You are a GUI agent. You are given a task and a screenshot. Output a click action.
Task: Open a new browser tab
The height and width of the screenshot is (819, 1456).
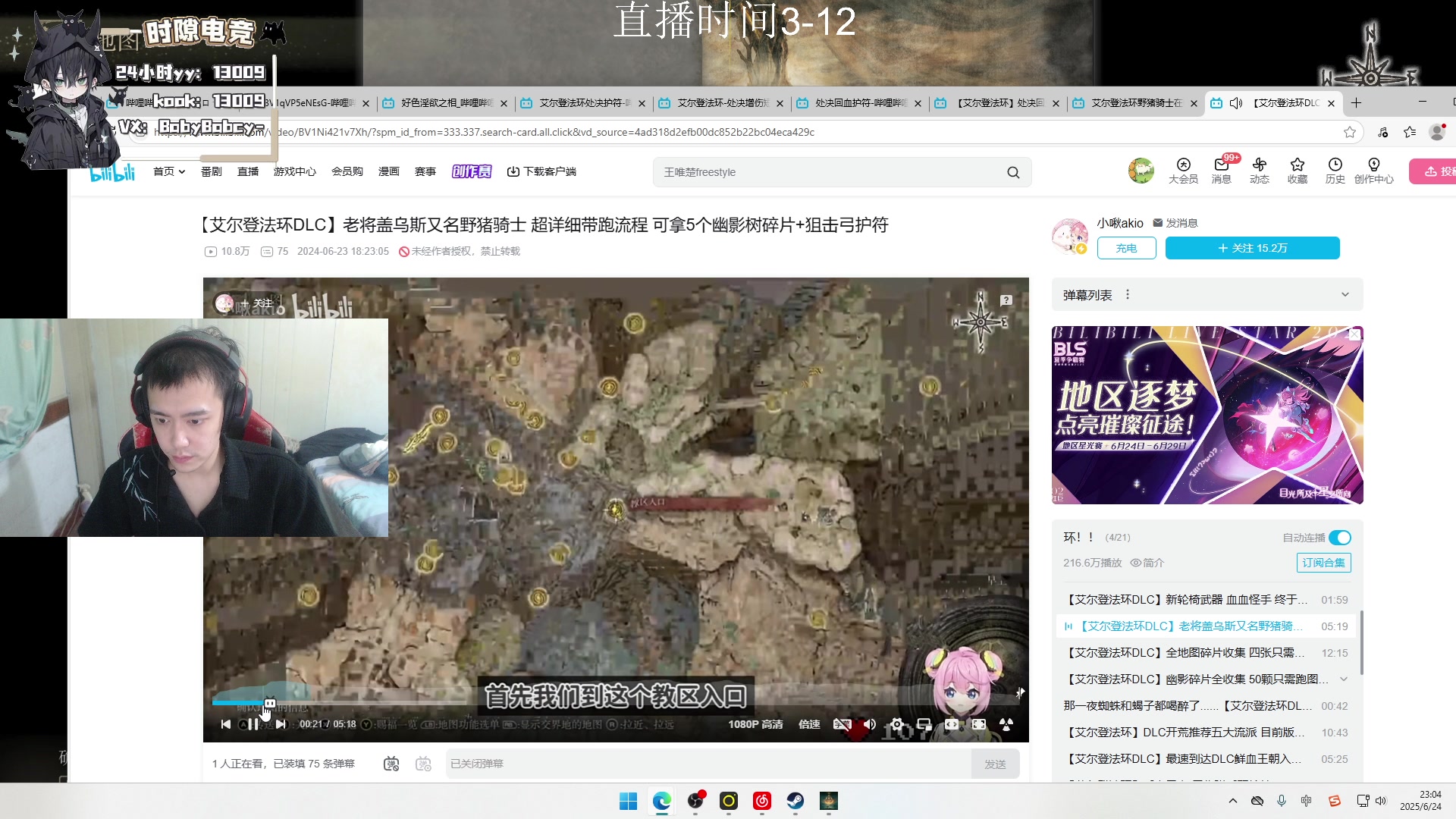(x=1357, y=103)
